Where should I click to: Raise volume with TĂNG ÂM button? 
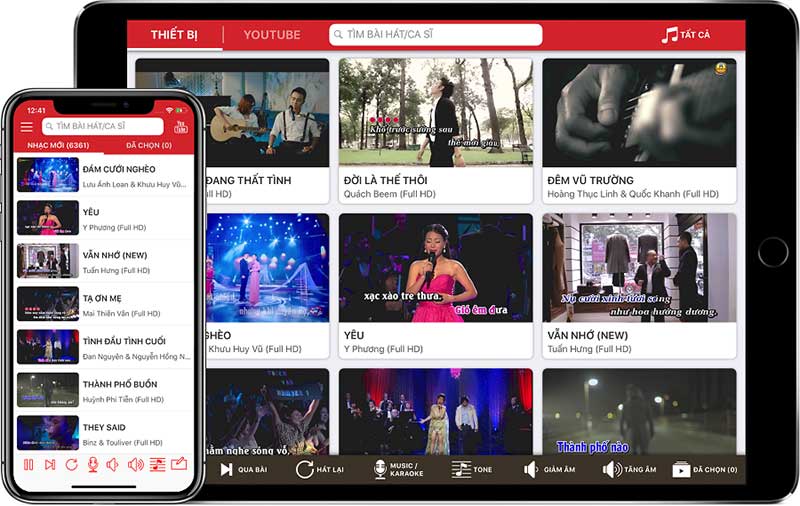[629, 469]
